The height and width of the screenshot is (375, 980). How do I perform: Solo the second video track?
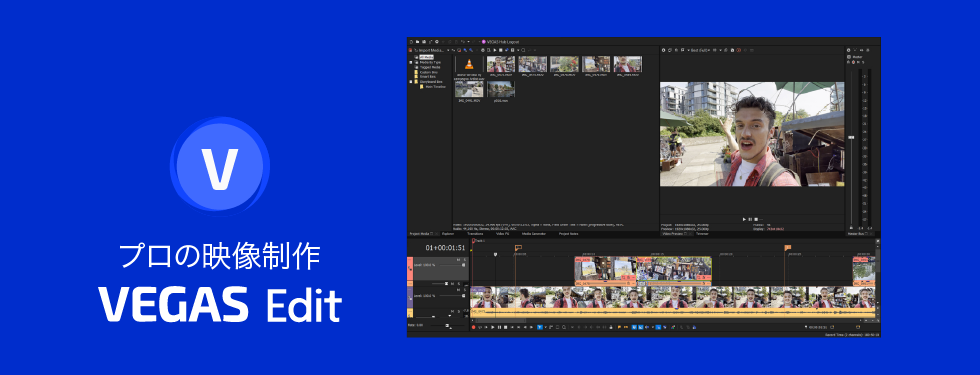(465, 290)
